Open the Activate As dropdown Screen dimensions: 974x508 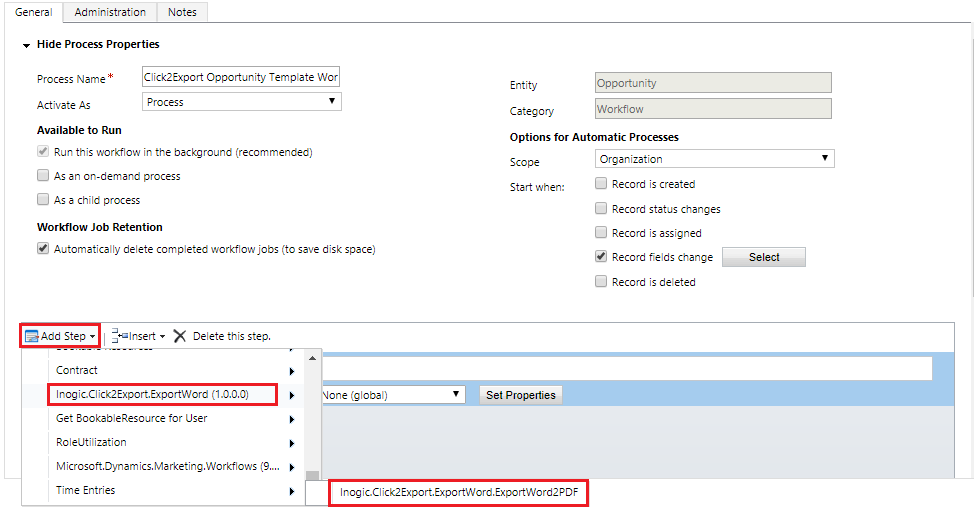pos(242,102)
